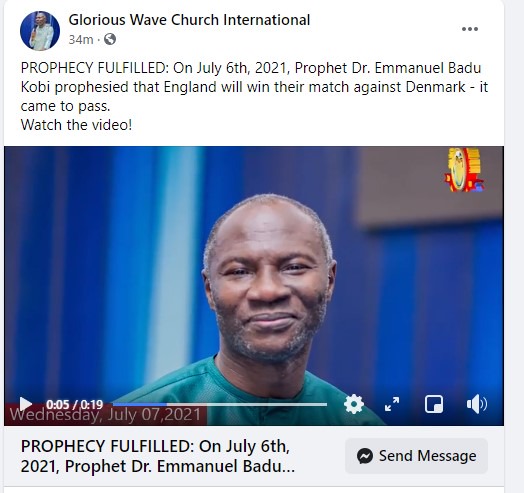Viewport: 524px width, 493px height.
Task: Open the 34m post timestamp
Action: pyautogui.click(x=81, y=40)
